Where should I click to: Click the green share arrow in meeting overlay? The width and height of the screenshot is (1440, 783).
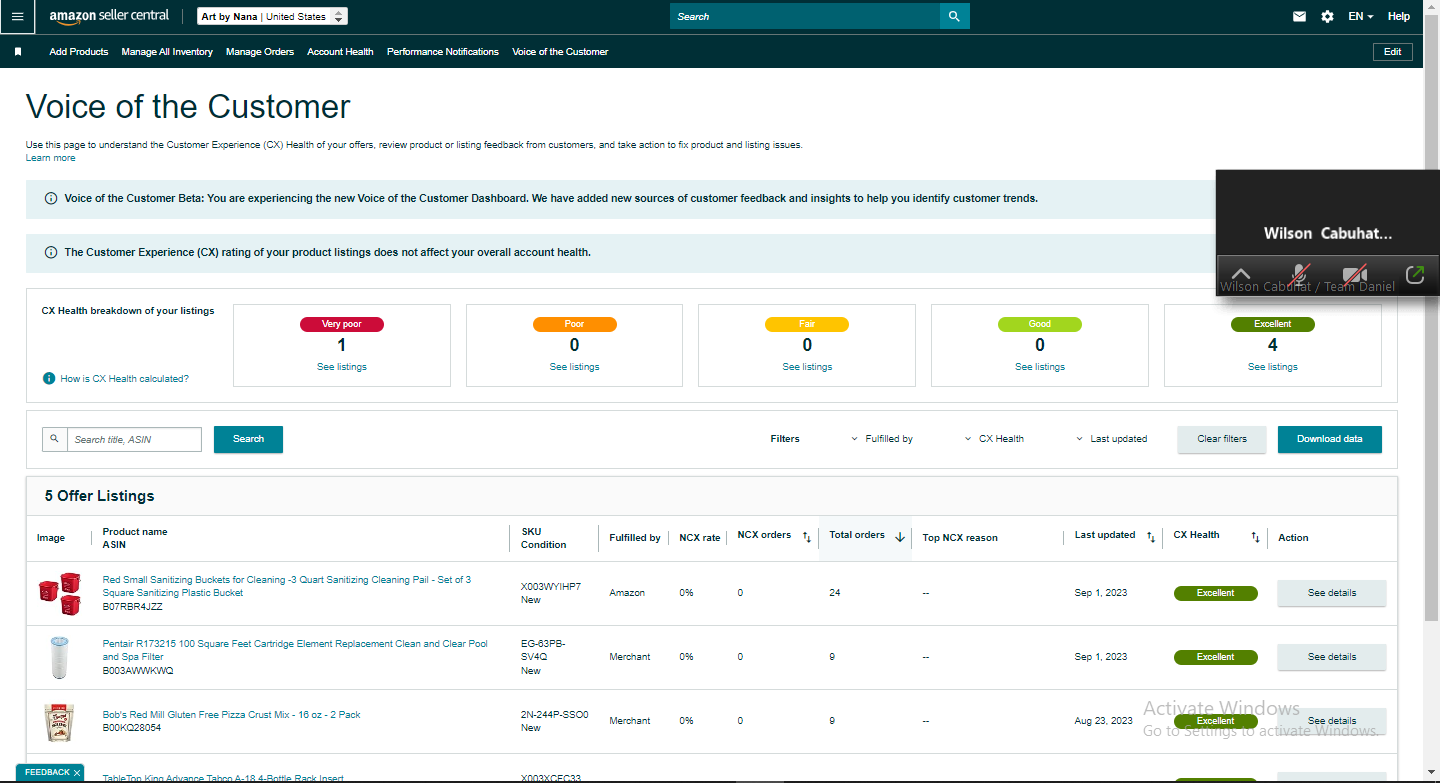[x=1414, y=274]
